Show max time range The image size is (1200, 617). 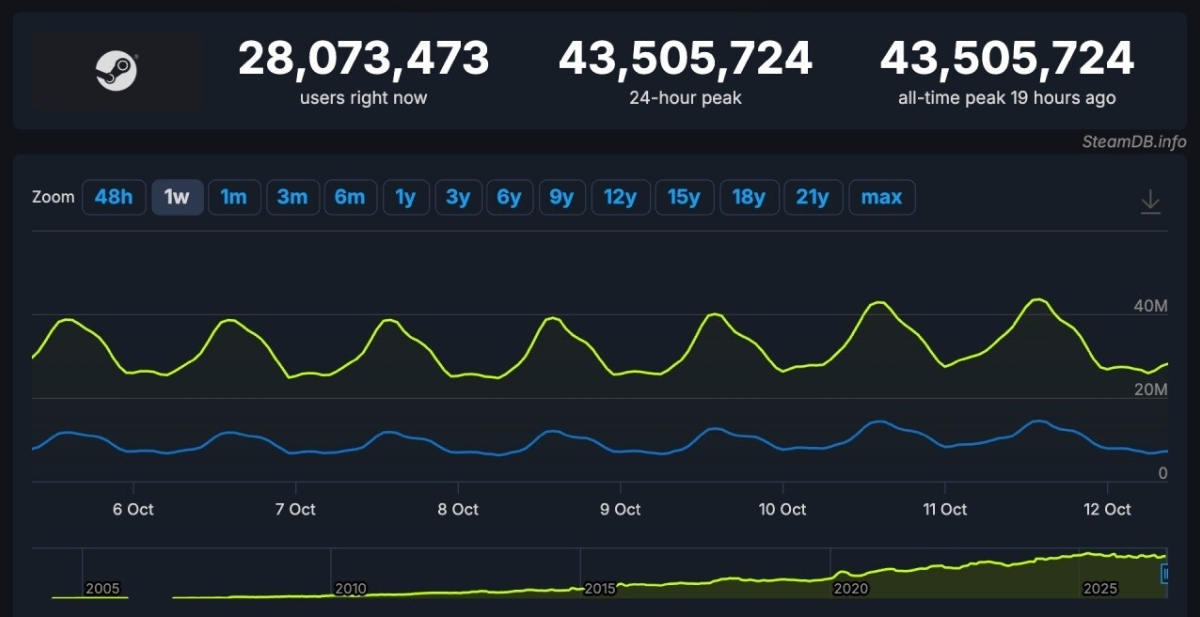[882, 197]
